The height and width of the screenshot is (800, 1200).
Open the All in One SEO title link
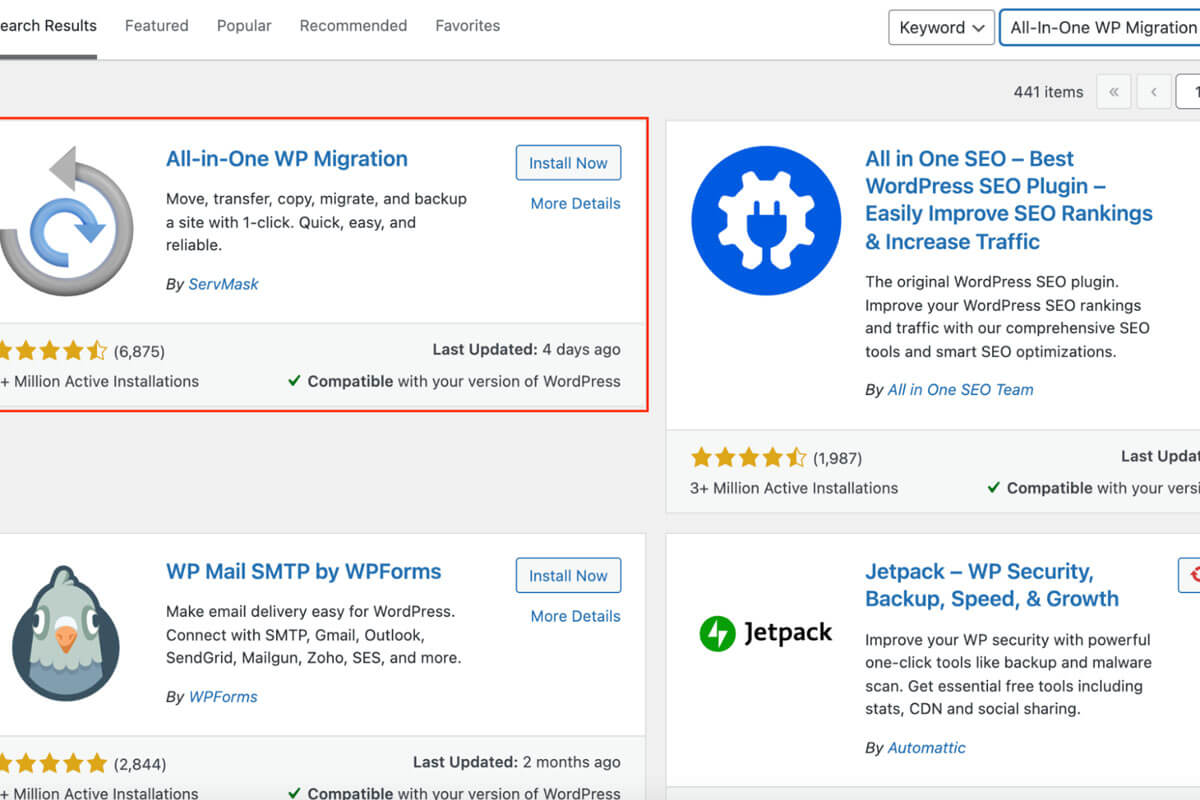1008,200
